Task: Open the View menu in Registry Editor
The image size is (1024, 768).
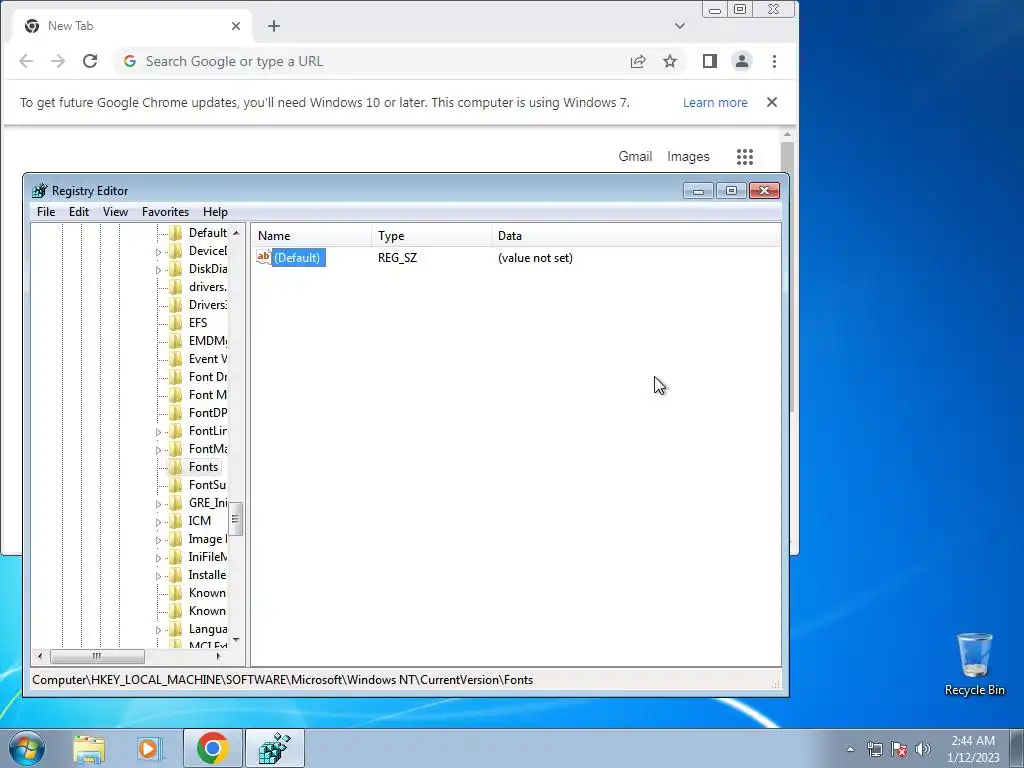Action: click(115, 212)
